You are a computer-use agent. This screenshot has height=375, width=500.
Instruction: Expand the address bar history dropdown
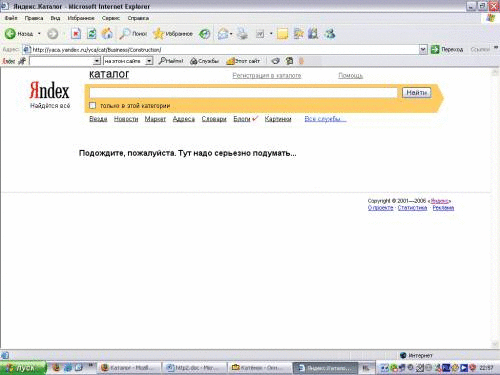pyautogui.click(x=423, y=50)
